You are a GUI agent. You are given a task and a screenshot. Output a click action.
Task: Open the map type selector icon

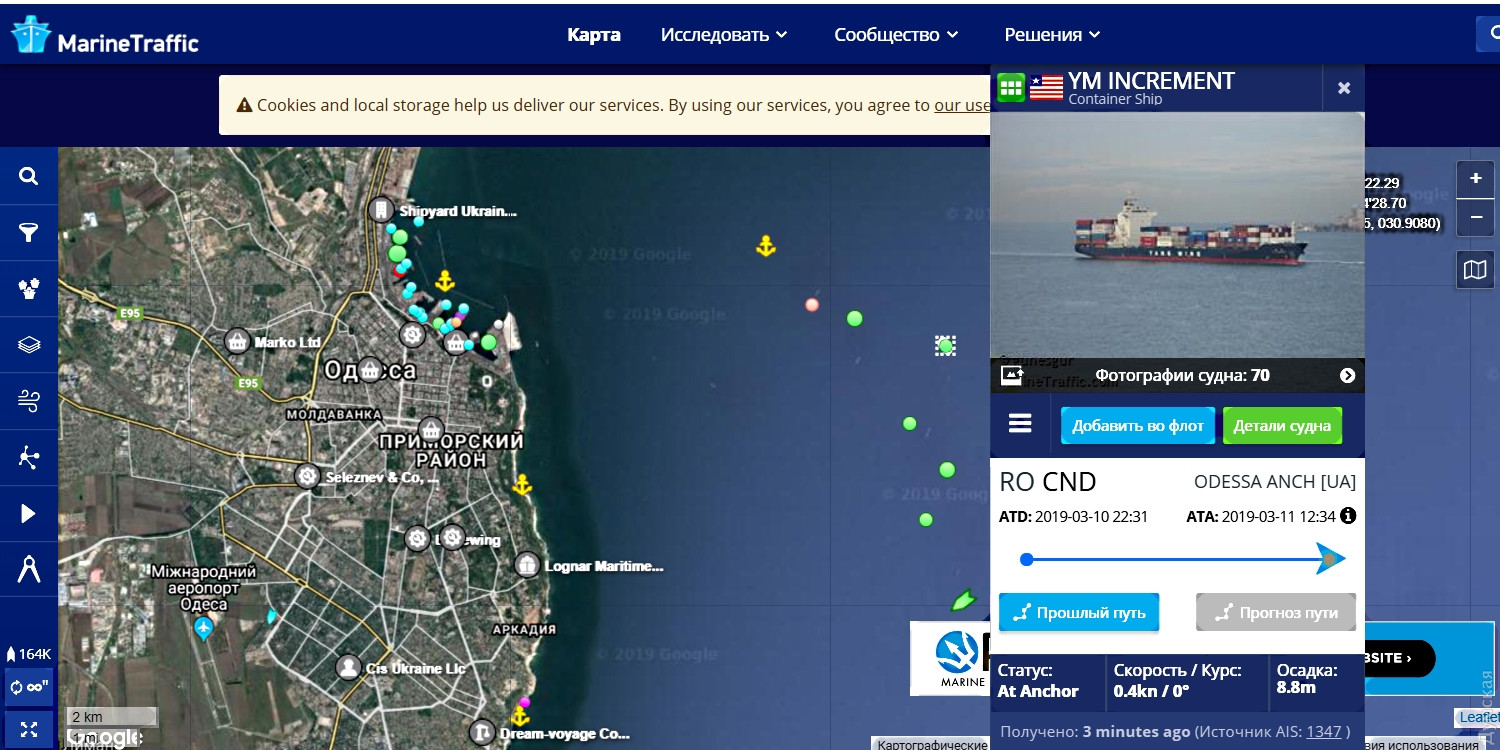1475,270
